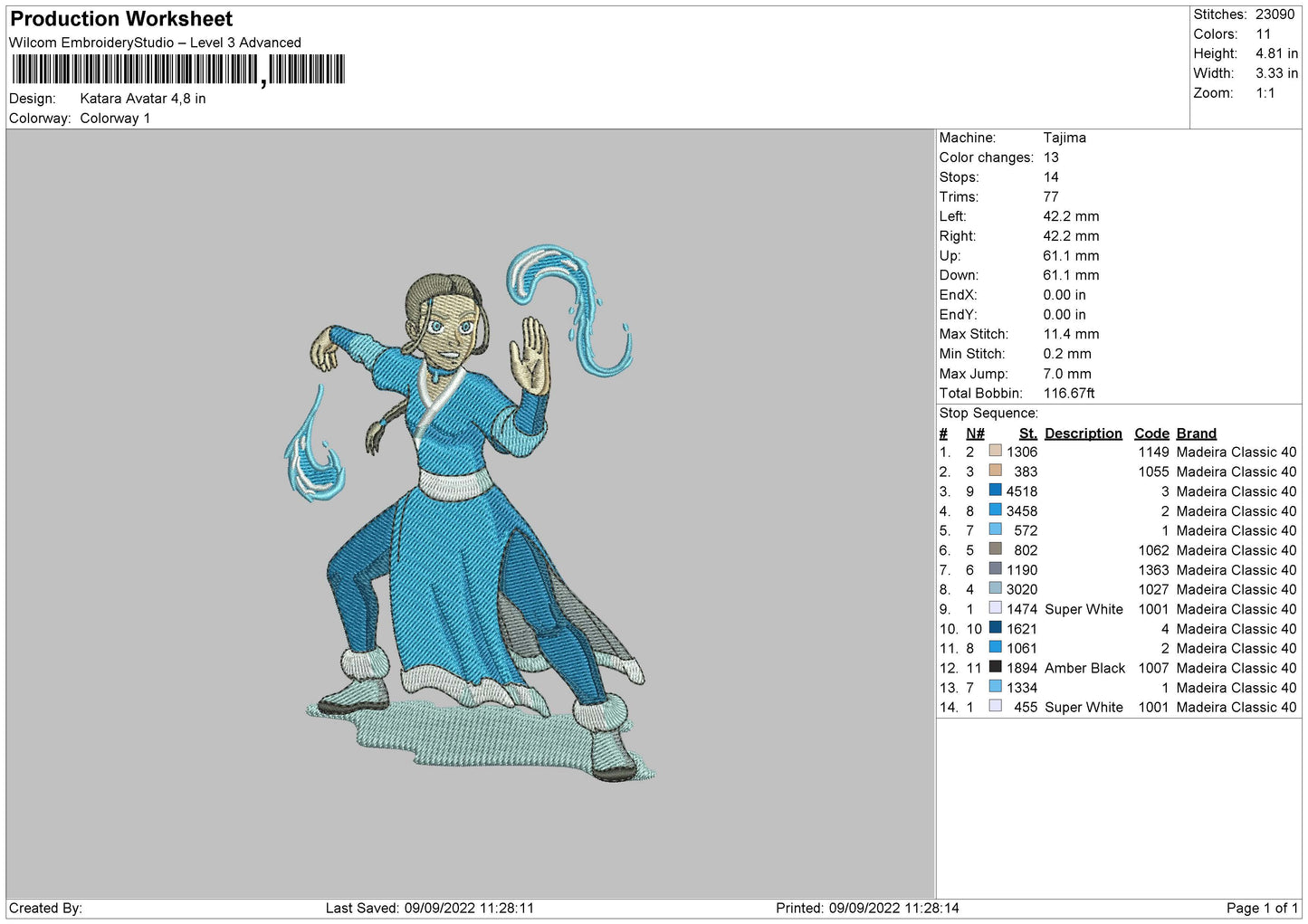Image resolution: width=1308 pixels, height=924 pixels.
Task: Click the "Stop Sequence:" heading
Action: (988, 414)
